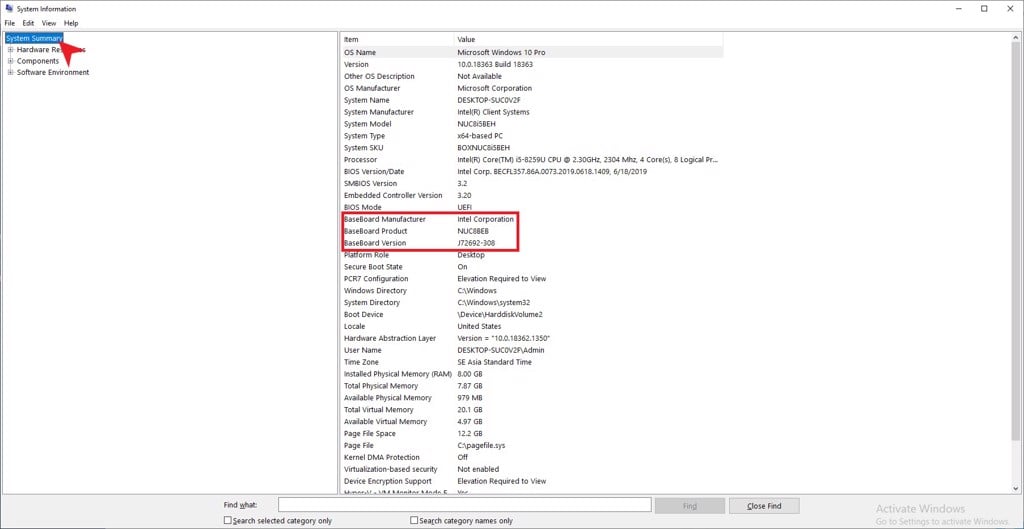
Task: Click the scroll down arrow of the details list
Action: (x=1015, y=488)
